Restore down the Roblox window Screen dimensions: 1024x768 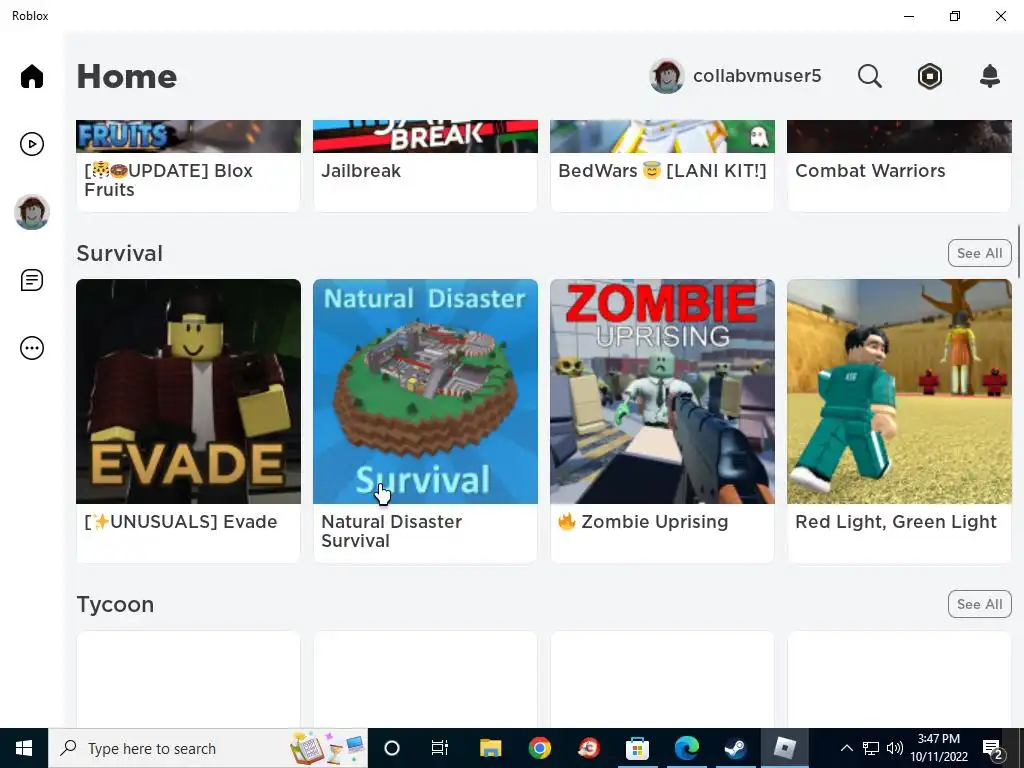tap(955, 16)
